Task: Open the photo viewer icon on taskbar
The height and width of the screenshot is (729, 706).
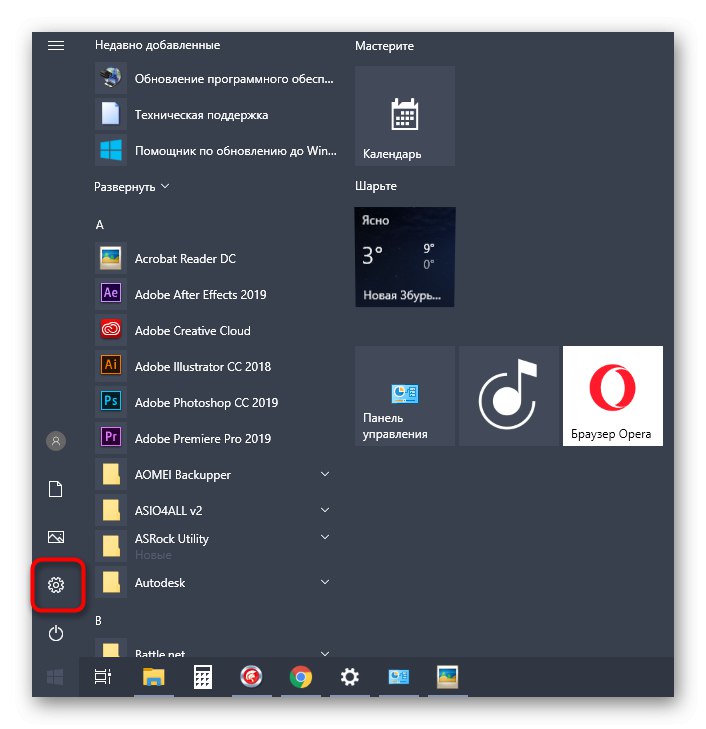Action: point(448,677)
